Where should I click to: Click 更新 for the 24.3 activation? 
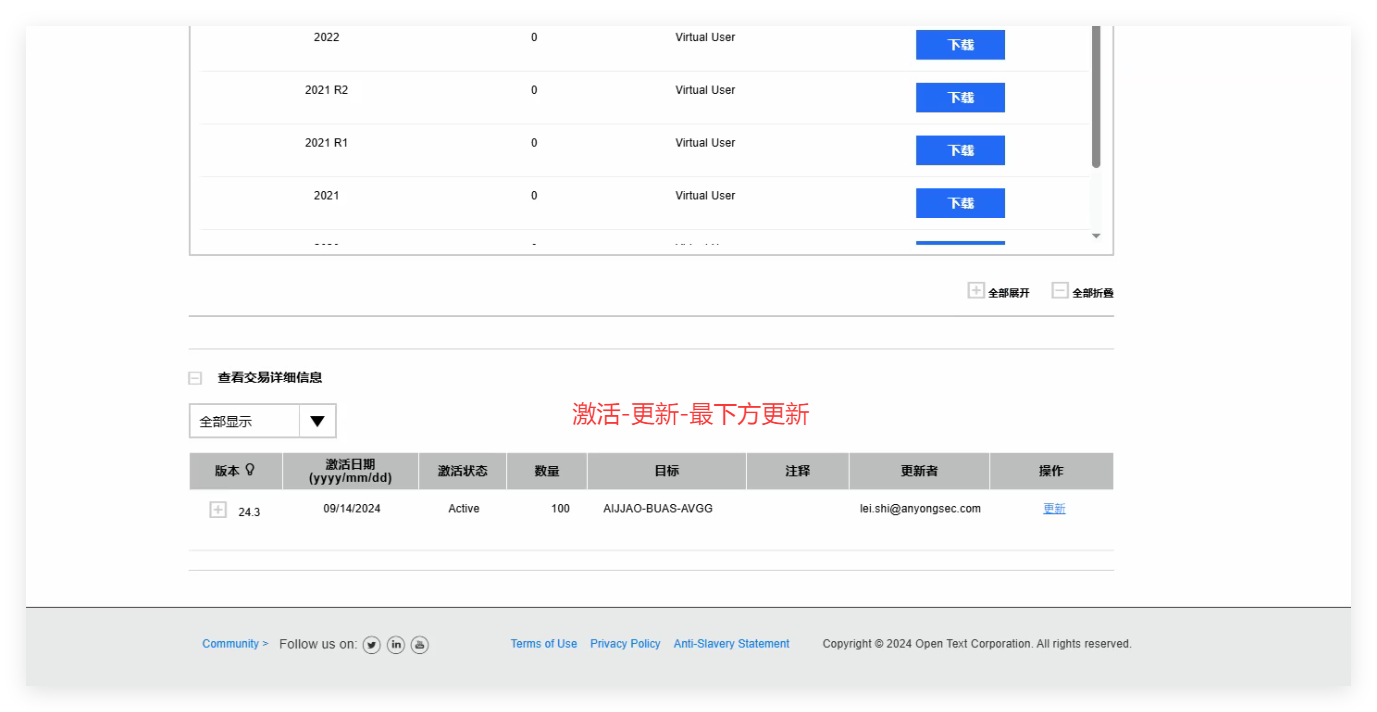tap(1052, 508)
